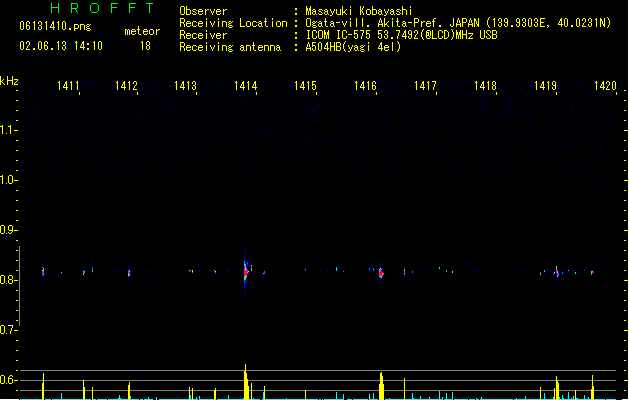Viewport: 629px width, 400px height.
Task: Click the 1420 time marker
Action: [605, 86]
